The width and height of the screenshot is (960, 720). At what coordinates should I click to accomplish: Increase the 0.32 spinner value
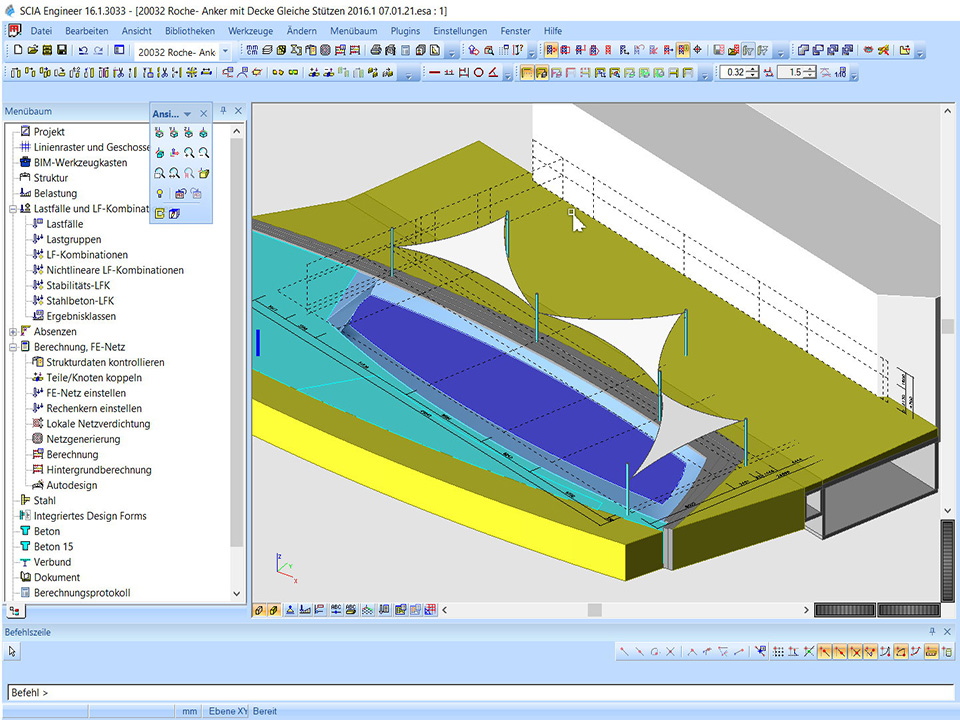pyautogui.click(x=754, y=68)
